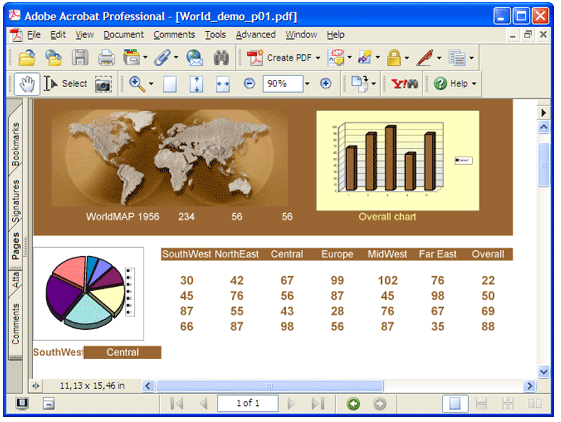Screen dimensions: 561x422
Task: Open the Document menu
Action: pos(124,35)
